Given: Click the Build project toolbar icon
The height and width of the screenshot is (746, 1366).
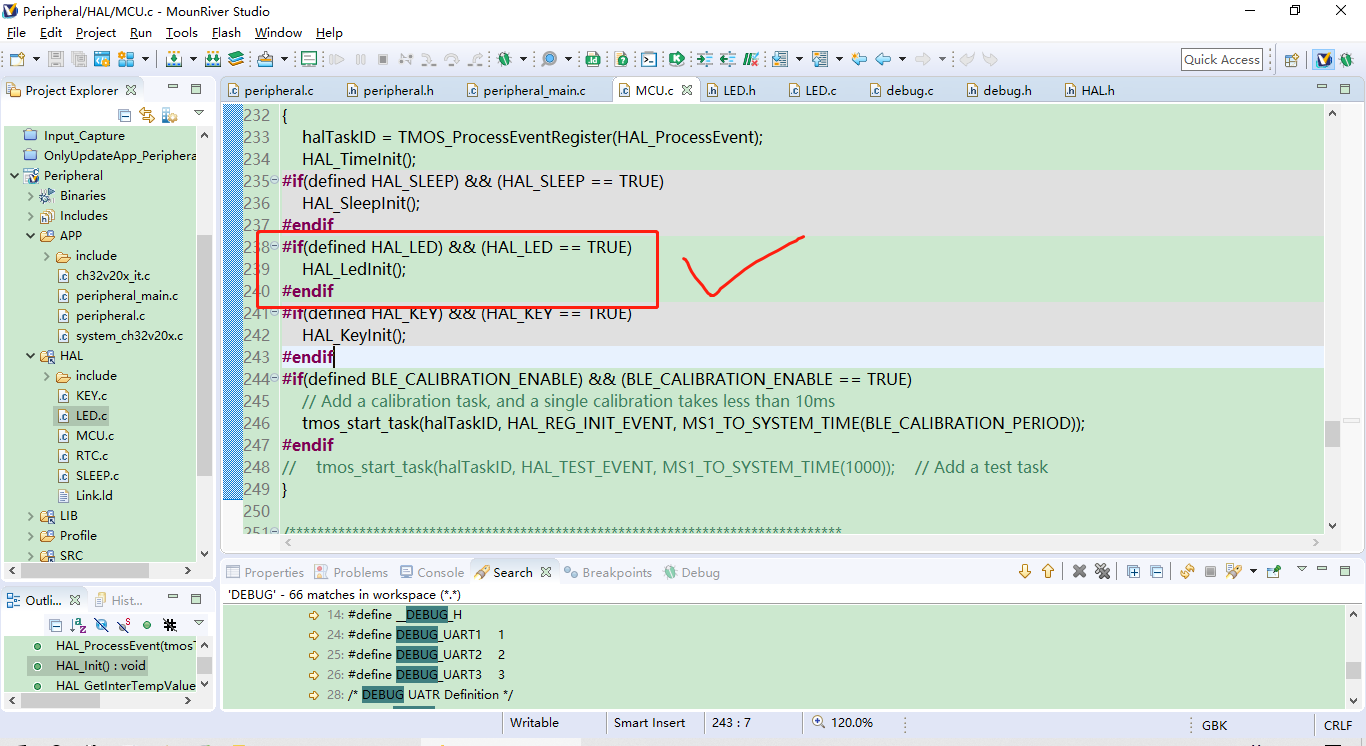Looking at the screenshot, I should click(173, 59).
